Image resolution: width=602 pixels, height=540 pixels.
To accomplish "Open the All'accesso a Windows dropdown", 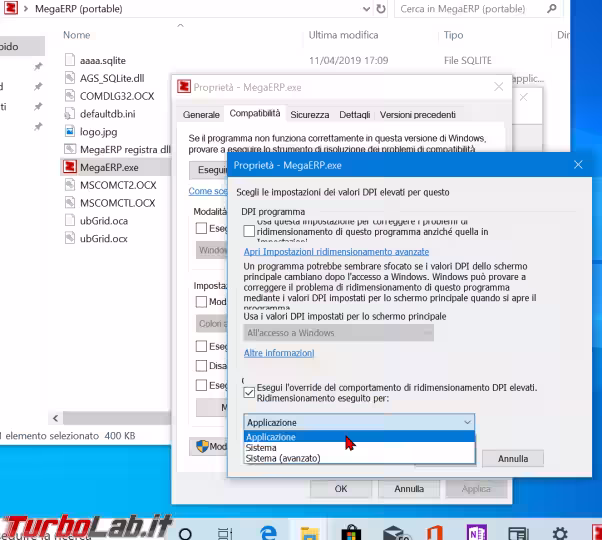I will click(x=338, y=333).
